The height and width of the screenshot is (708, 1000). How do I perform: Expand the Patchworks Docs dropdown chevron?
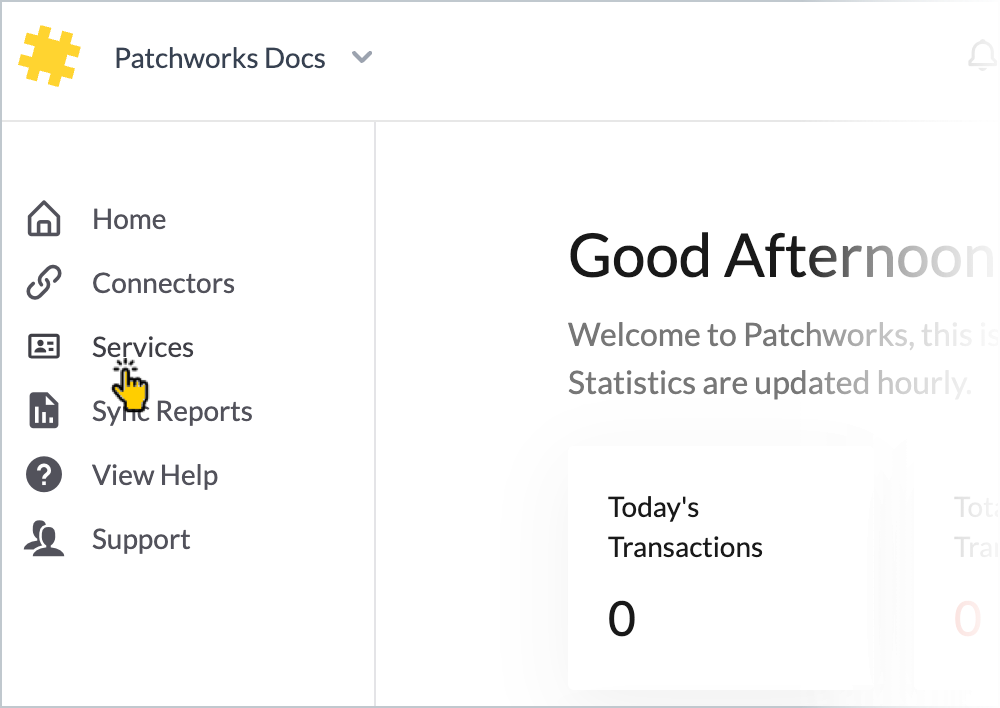click(x=362, y=58)
